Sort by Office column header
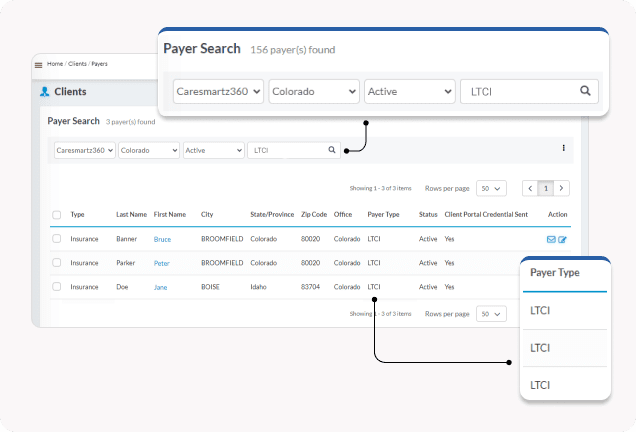This screenshot has width=636, height=432. click(x=343, y=214)
